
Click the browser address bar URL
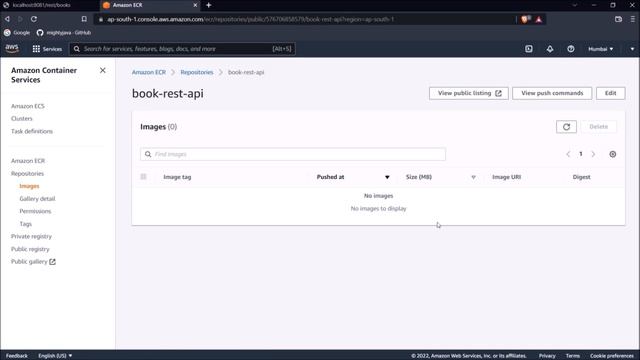250,19
